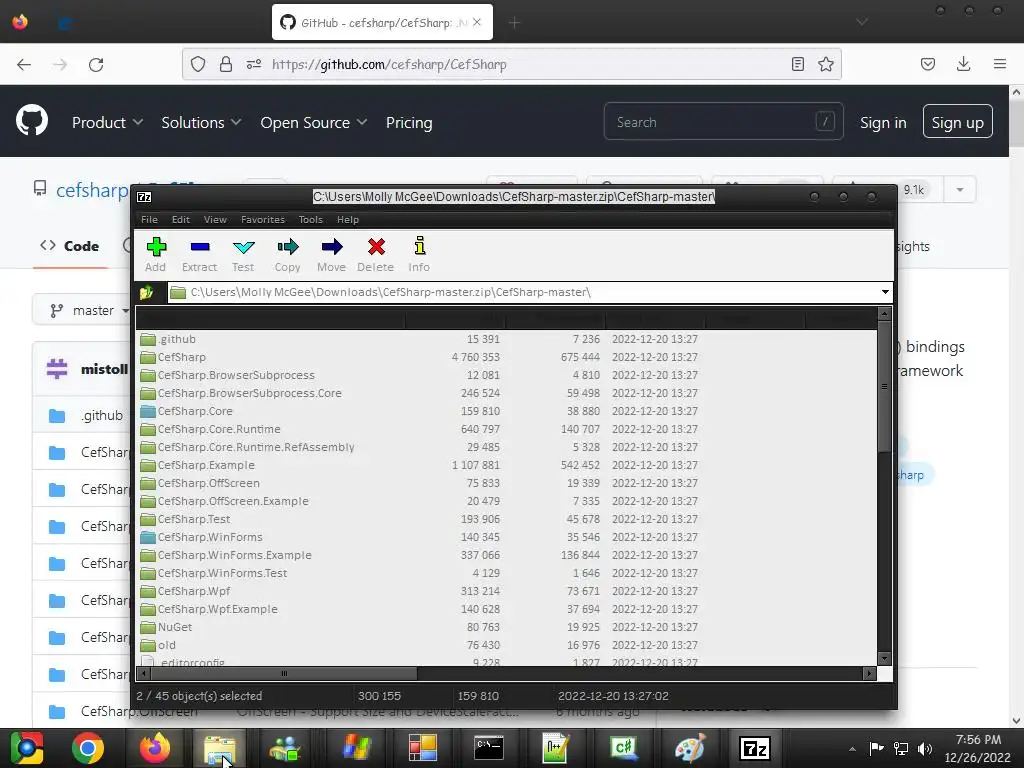
Task: Expand the GitHub Solutions menu
Action: point(201,122)
